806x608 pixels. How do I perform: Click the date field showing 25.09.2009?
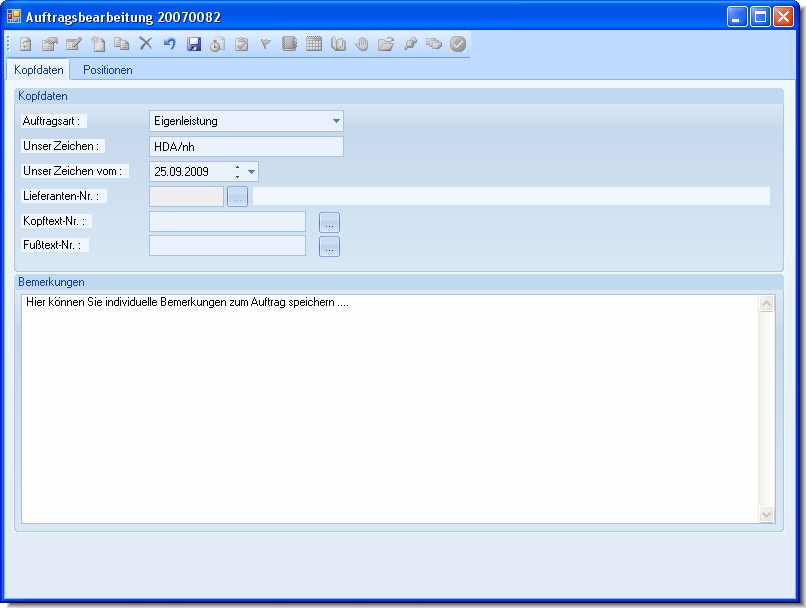[204, 172]
